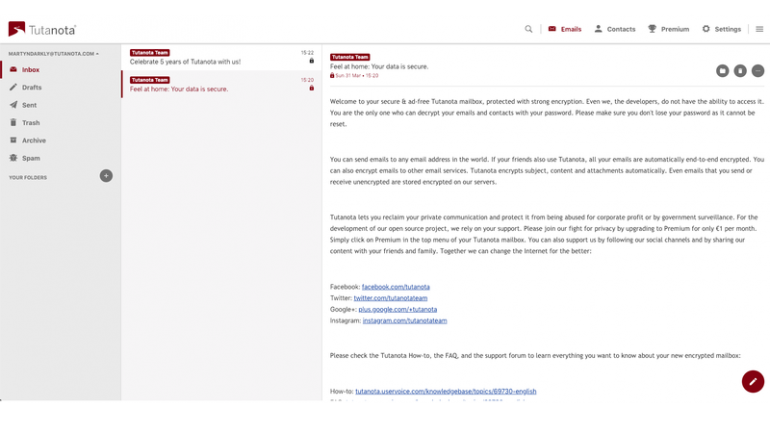Image resolution: width=770 pixels, height=433 pixels.
Task: Open the Tutanota logo home
Action: coord(42,29)
